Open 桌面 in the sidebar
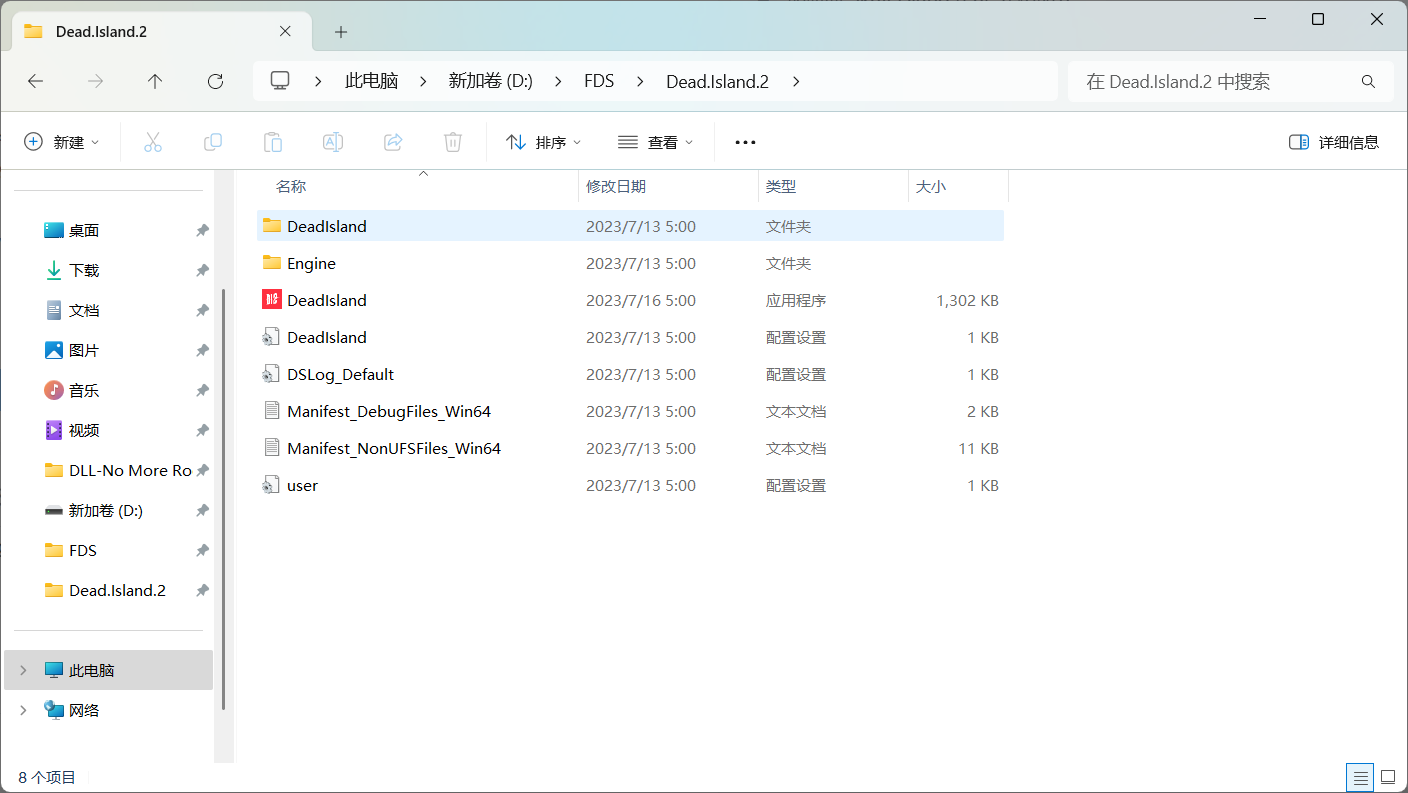The height and width of the screenshot is (793, 1408). pos(84,230)
